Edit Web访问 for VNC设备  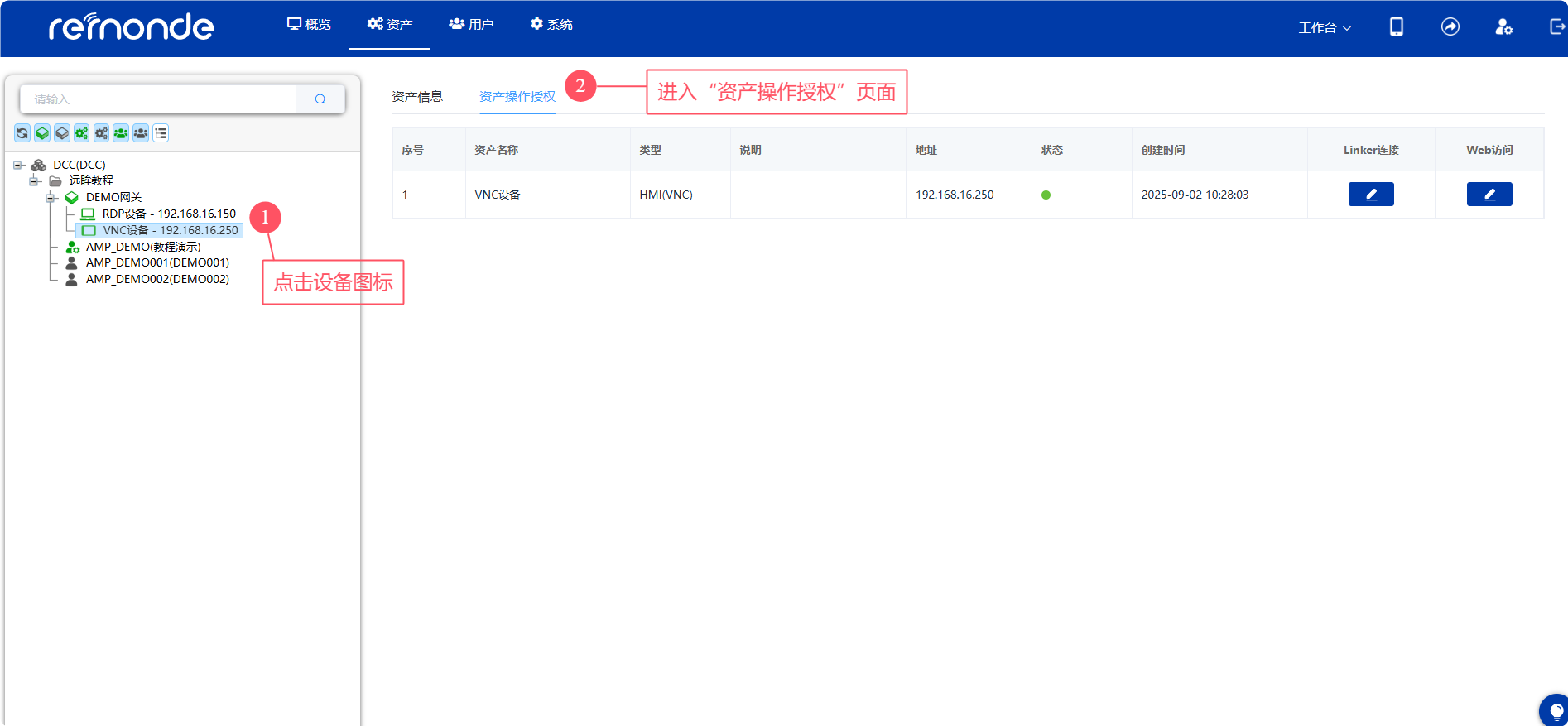click(1489, 195)
